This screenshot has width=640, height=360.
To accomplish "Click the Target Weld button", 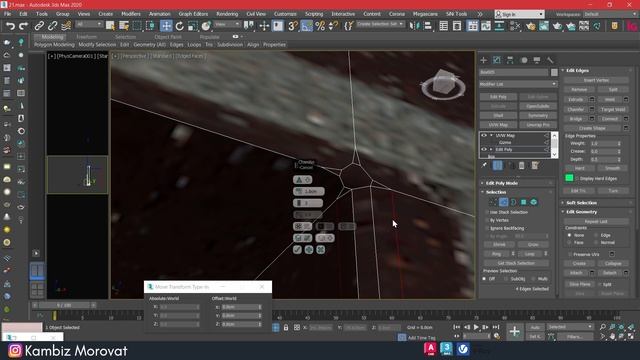I will tap(613, 109).
